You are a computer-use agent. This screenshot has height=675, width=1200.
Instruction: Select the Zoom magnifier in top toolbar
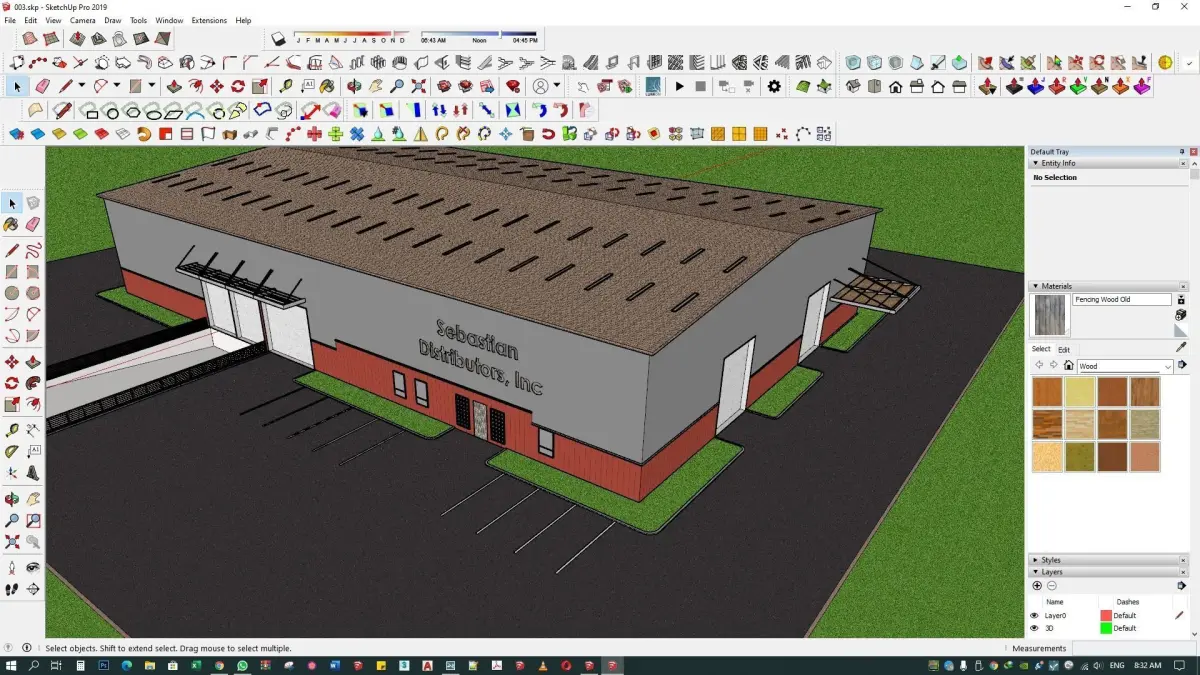point(397,86)
